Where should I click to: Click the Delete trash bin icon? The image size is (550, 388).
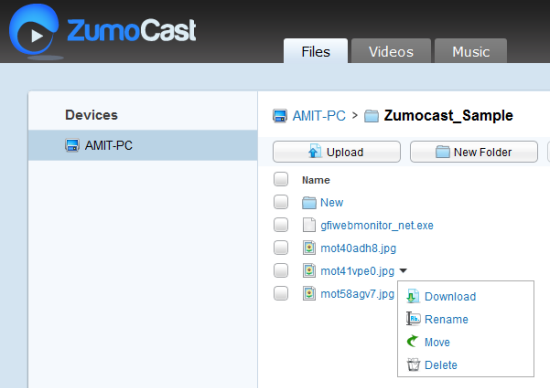pyautogui.click(x=413, y=364)
